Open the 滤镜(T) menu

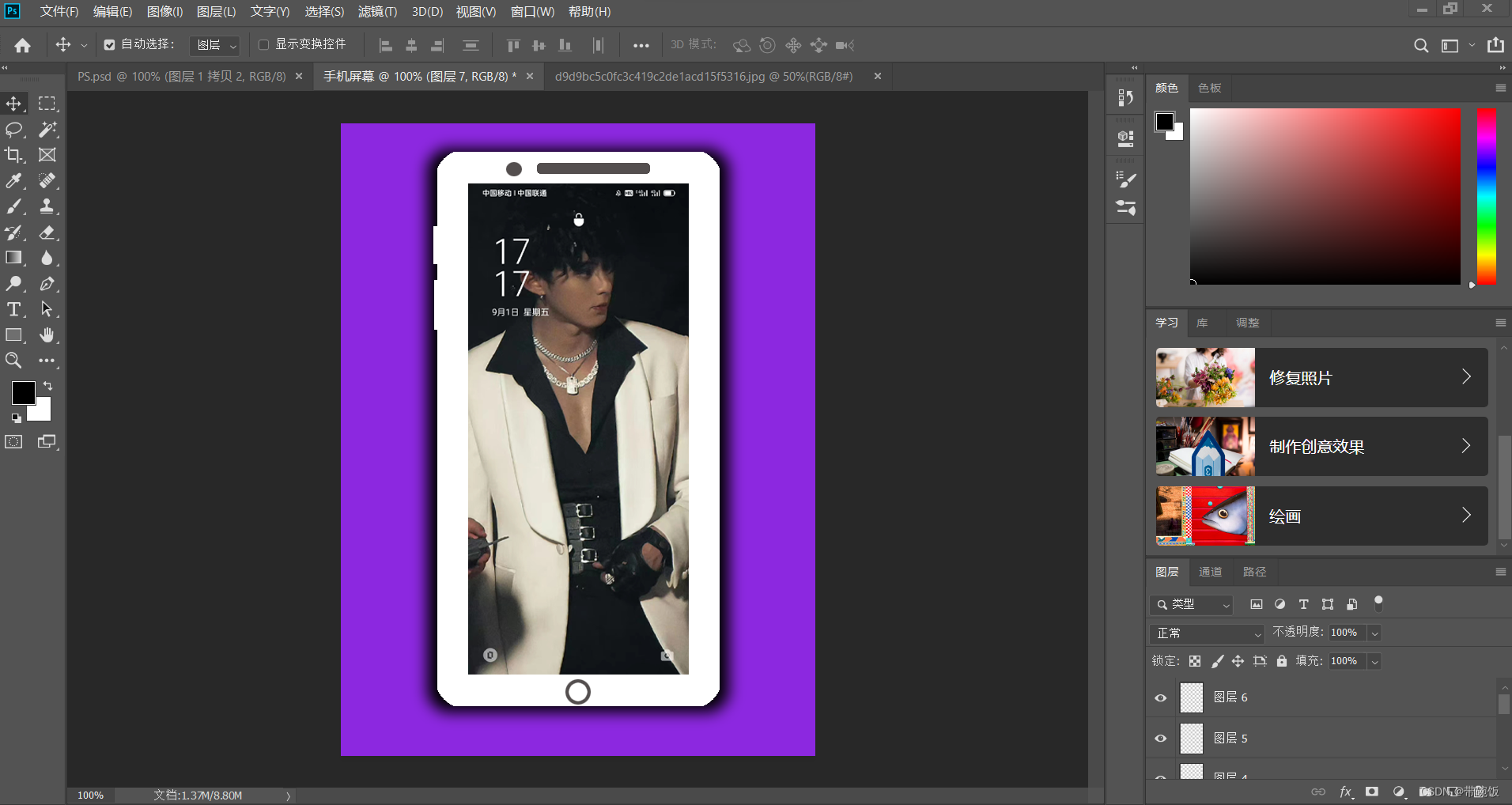pyautogui.click(x=377, y=12)
